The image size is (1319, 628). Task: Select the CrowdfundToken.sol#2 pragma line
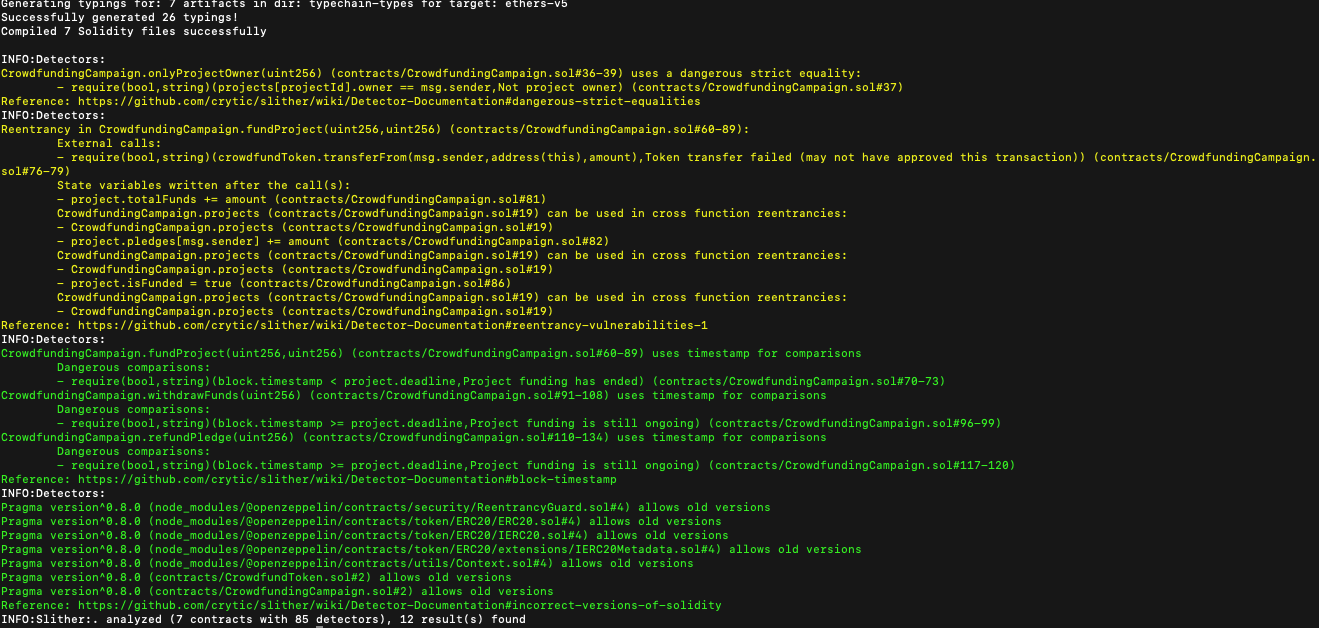coord(256,577)
